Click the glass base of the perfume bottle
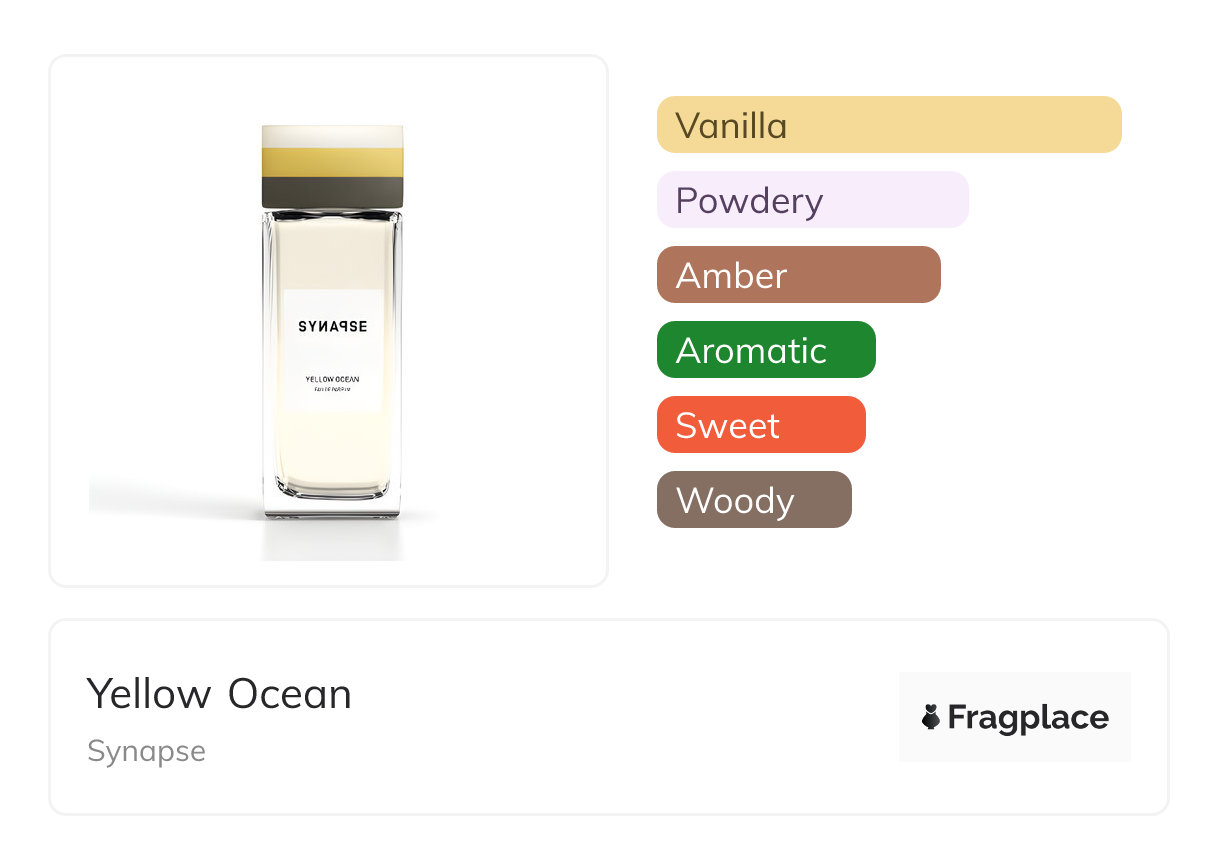Screen dimensions: 1218x864 (332, 507)
